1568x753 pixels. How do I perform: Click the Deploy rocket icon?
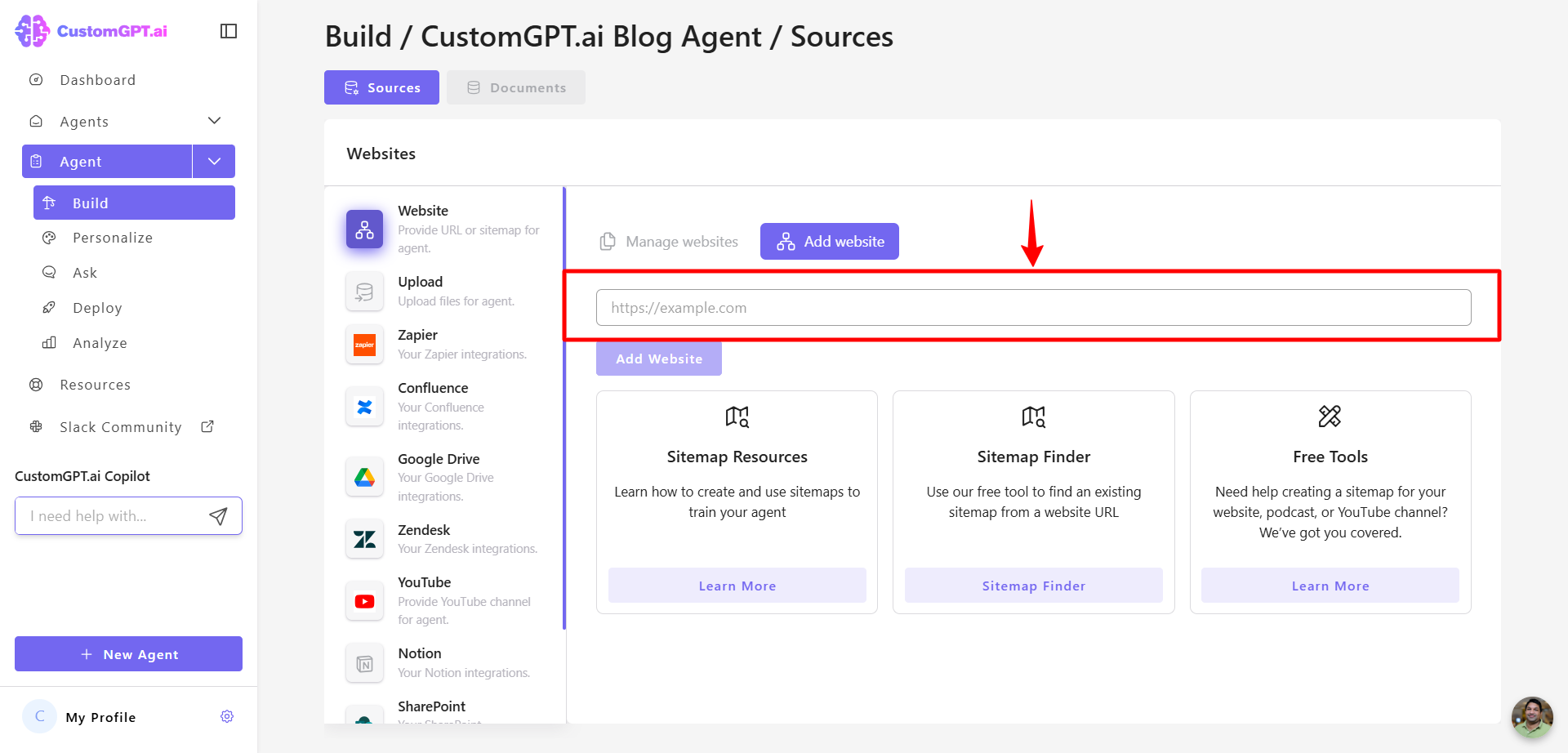tap(49, 308)
